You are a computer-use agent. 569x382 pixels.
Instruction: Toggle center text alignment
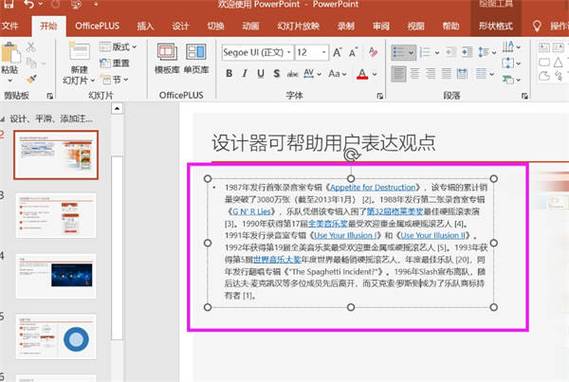[414, 74]
